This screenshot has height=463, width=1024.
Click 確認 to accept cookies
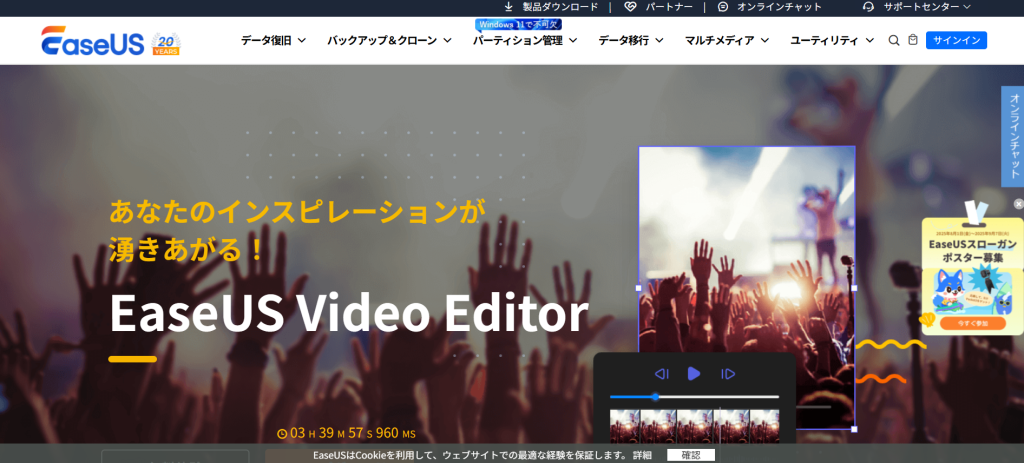[x=691, y=455]
